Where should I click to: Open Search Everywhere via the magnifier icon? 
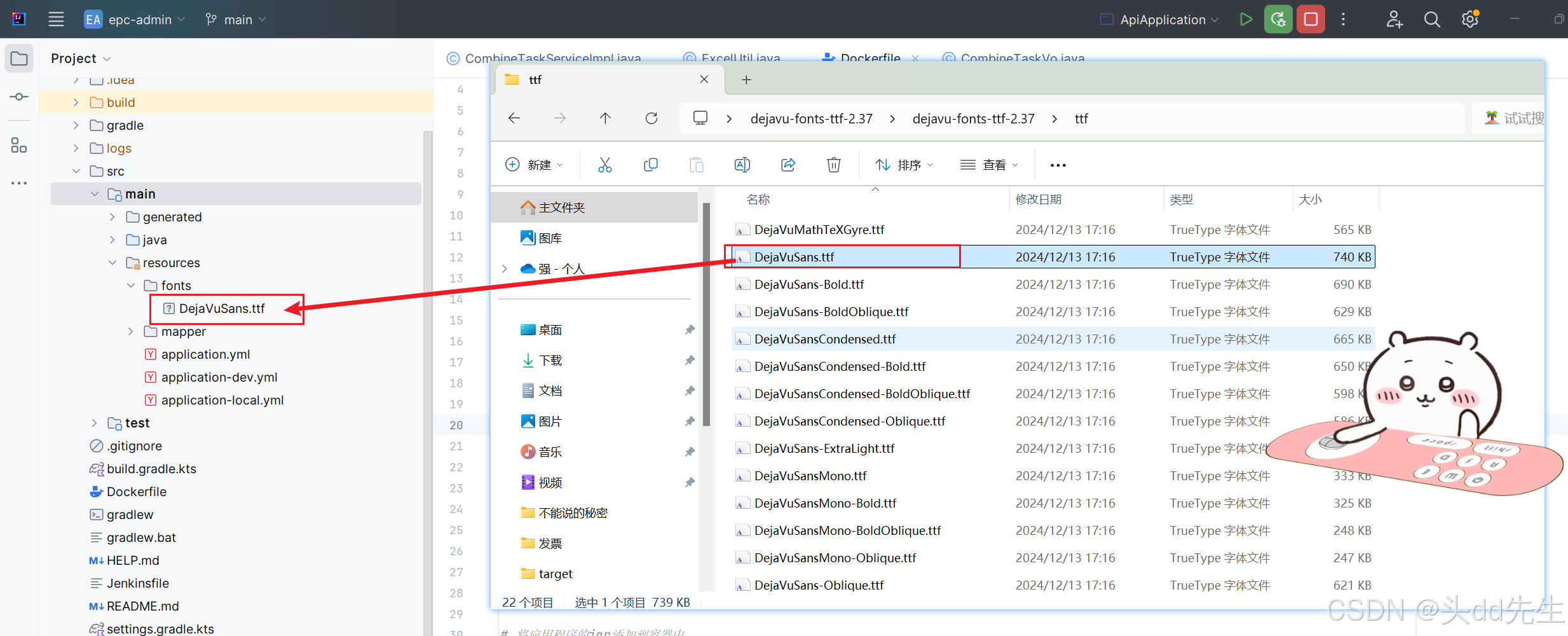[x=1431, y=19]
